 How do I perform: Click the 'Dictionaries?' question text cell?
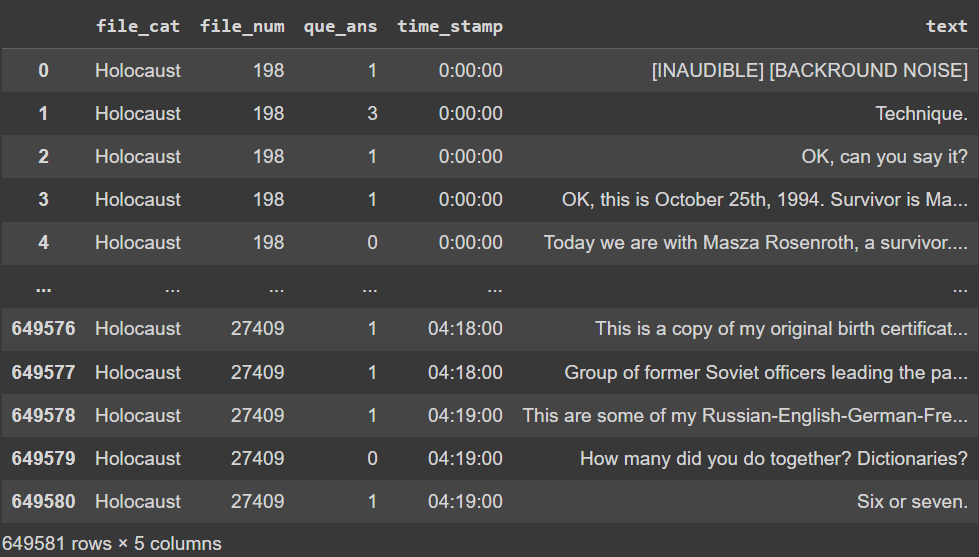[773, 458]
